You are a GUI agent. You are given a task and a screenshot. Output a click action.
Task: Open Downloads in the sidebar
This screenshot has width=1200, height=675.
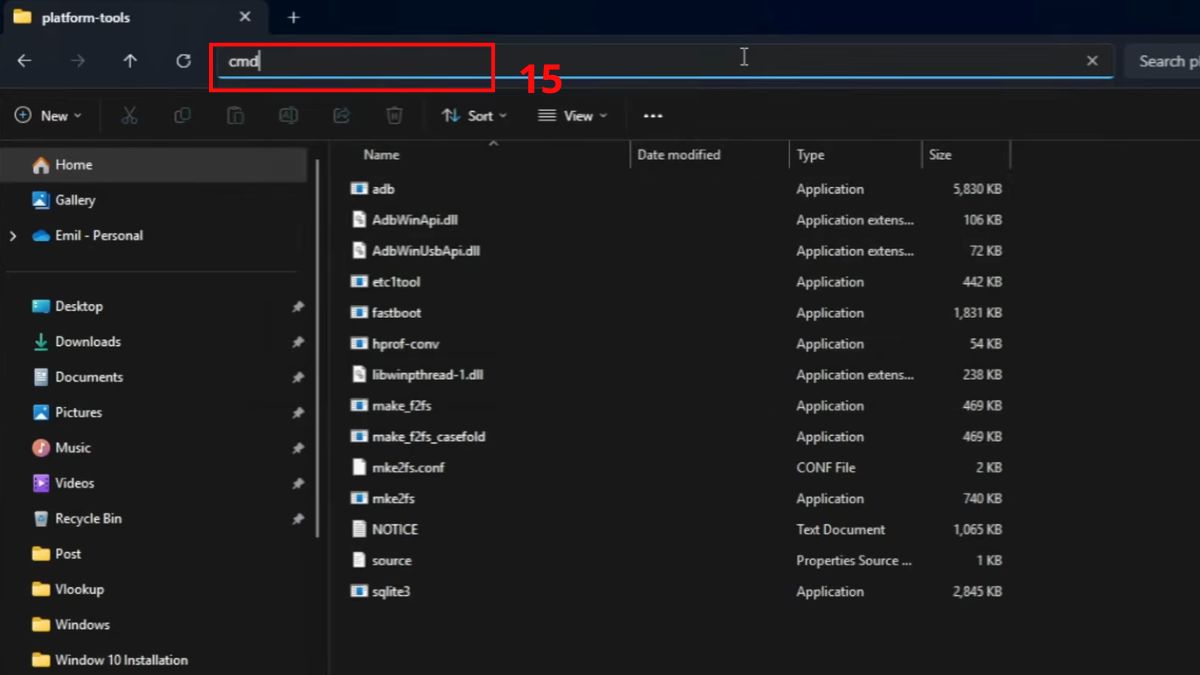click(88, 342)
